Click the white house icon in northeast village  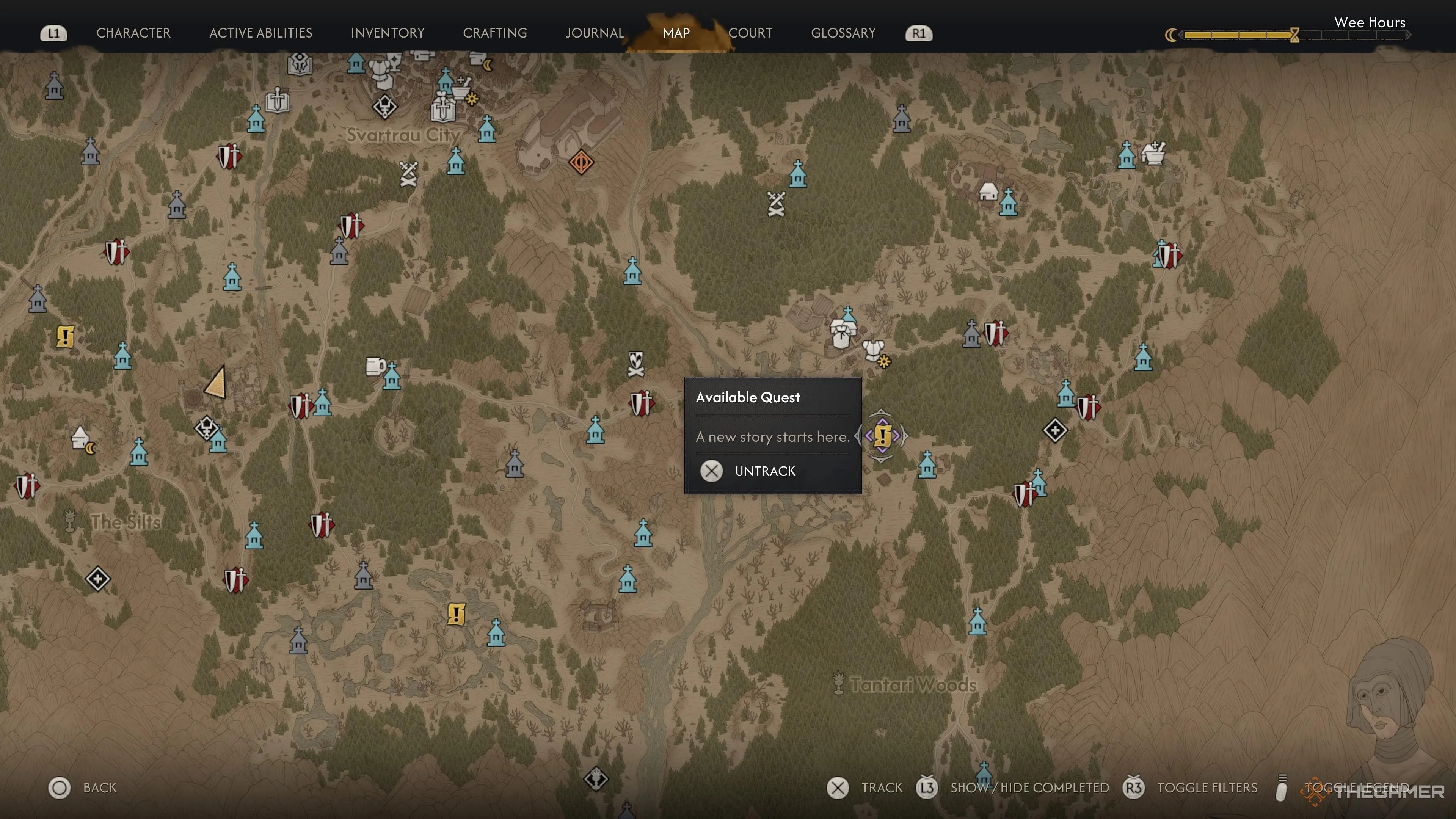point(988,191)
